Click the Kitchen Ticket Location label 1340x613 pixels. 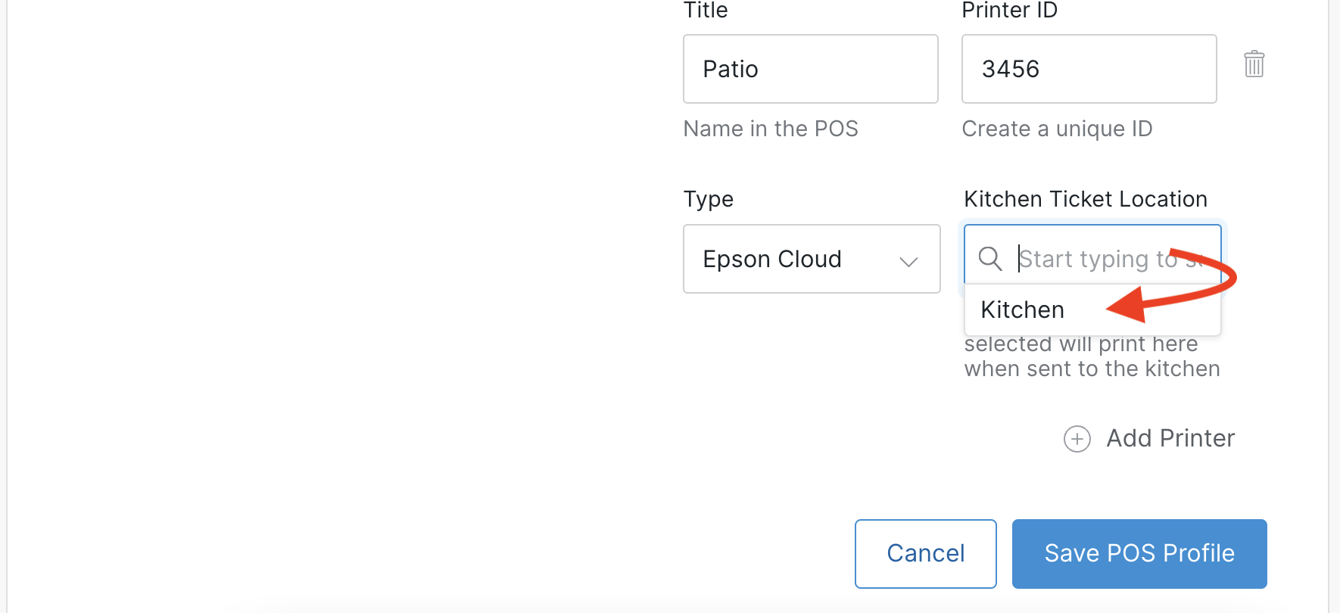[1085, 199]
